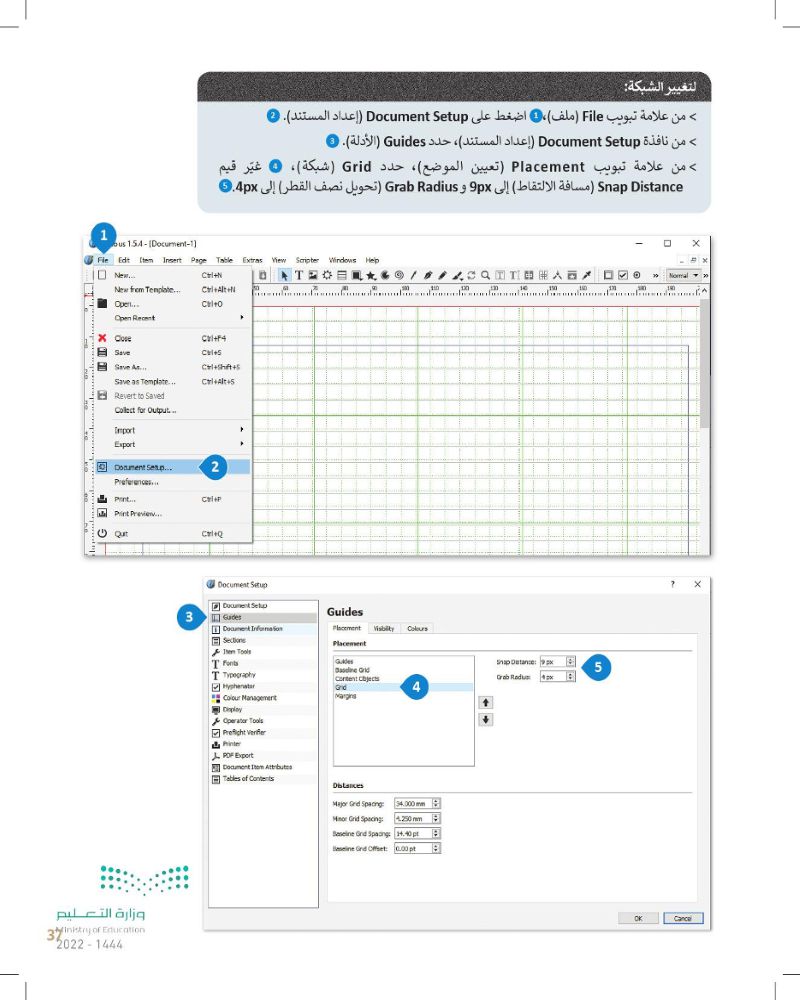Screen dimensions: 800x1000
Task: Click the icon beside Colour Management
Action: click(x=216, y=698)
